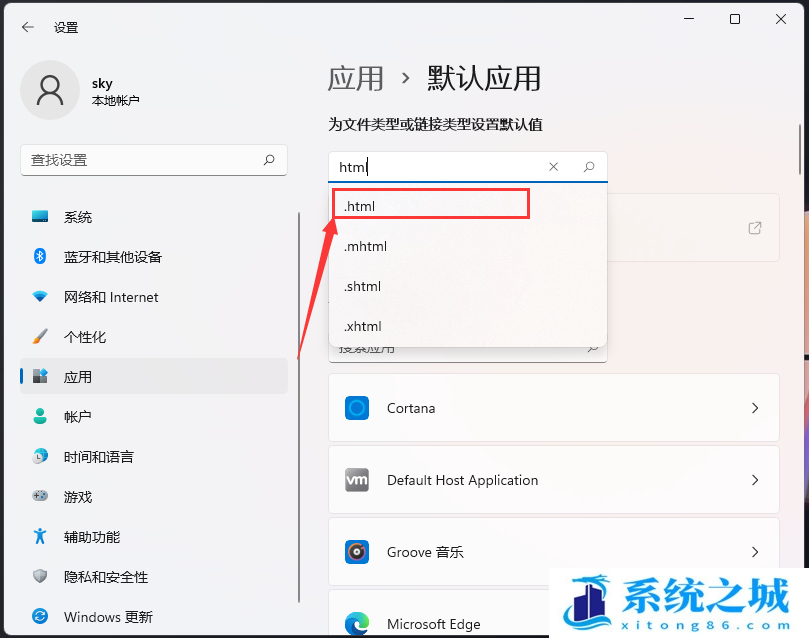This screenshot has height=638, width=809.
Task: Click the sky user profile avatar
Action: pos(49,90)
